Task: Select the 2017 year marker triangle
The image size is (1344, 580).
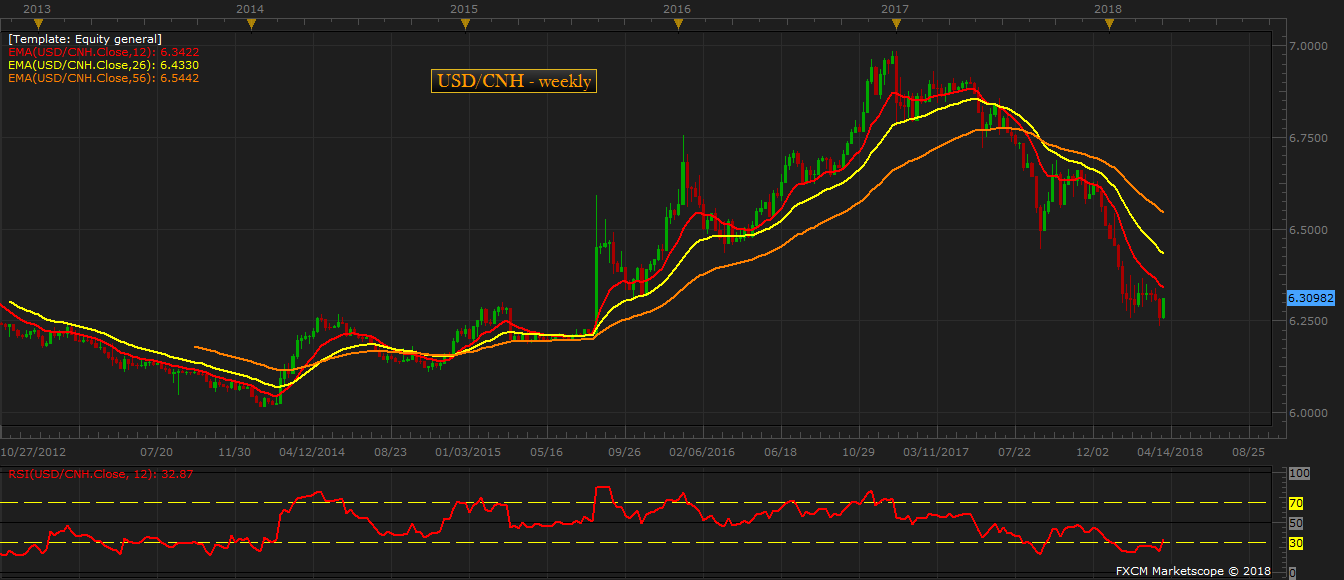Action: point(893,23)
